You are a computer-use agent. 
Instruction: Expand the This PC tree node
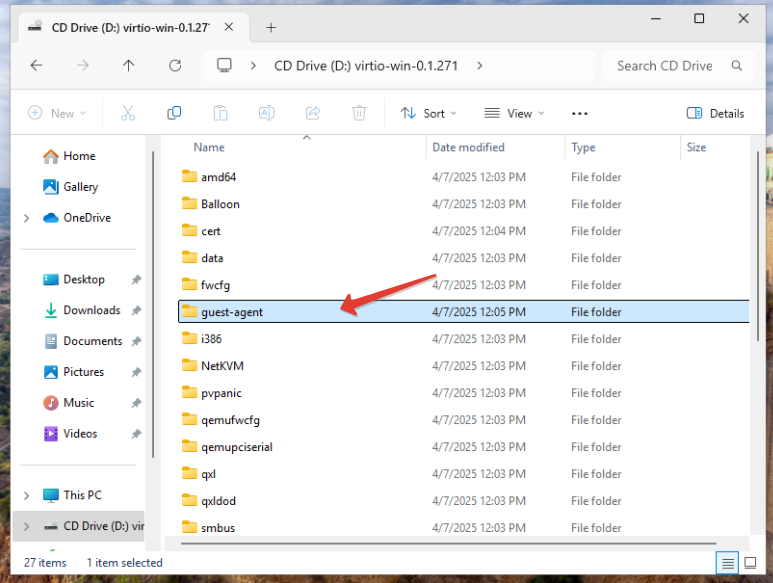[x=27, y=495]
